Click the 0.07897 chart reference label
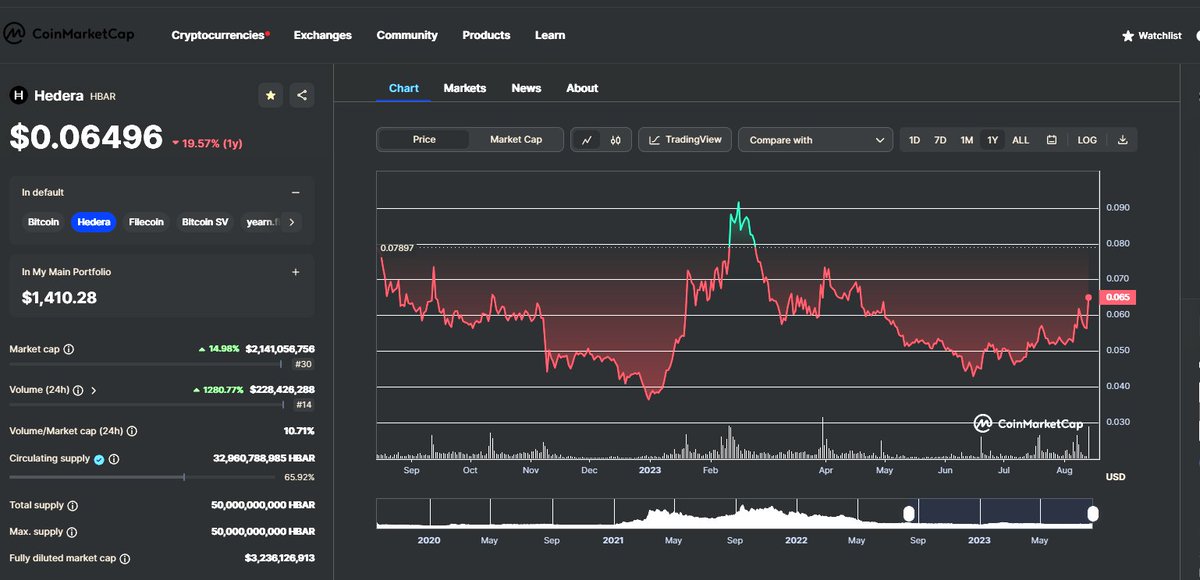 pyautogui.click(x=397, y=247)
